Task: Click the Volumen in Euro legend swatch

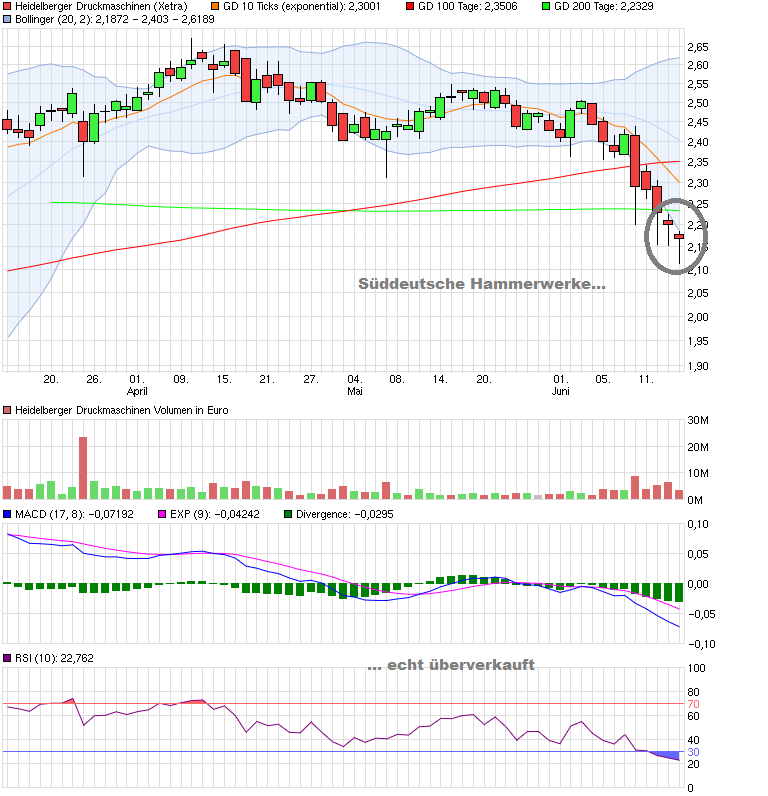Action: [7, 410]
